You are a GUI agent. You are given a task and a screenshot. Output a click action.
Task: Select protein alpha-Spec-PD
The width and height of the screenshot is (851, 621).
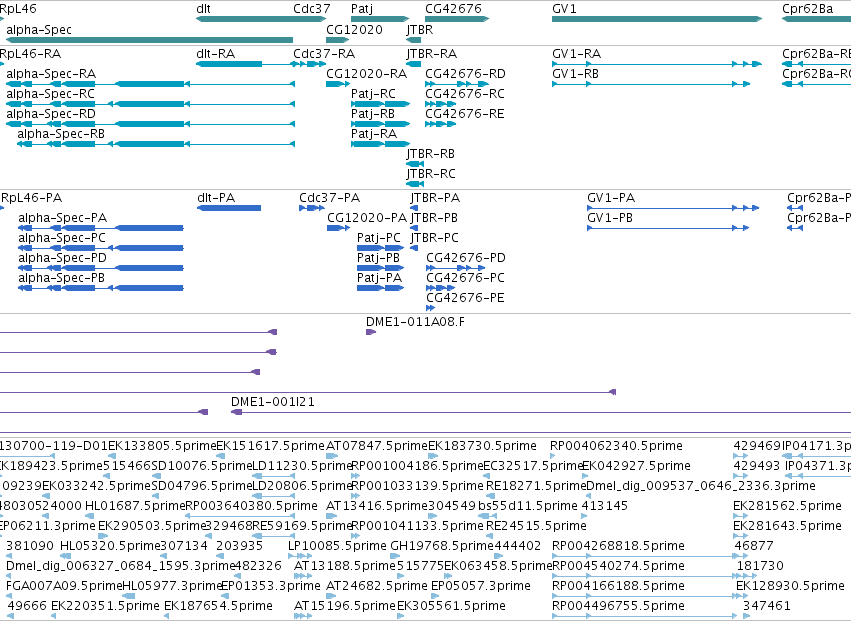click(100, 268)
